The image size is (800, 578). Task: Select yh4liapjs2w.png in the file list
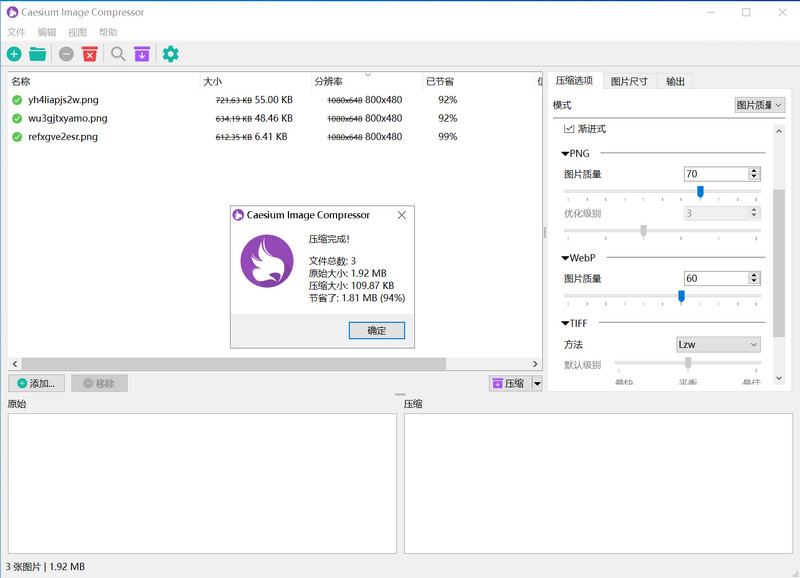(63, 99)
